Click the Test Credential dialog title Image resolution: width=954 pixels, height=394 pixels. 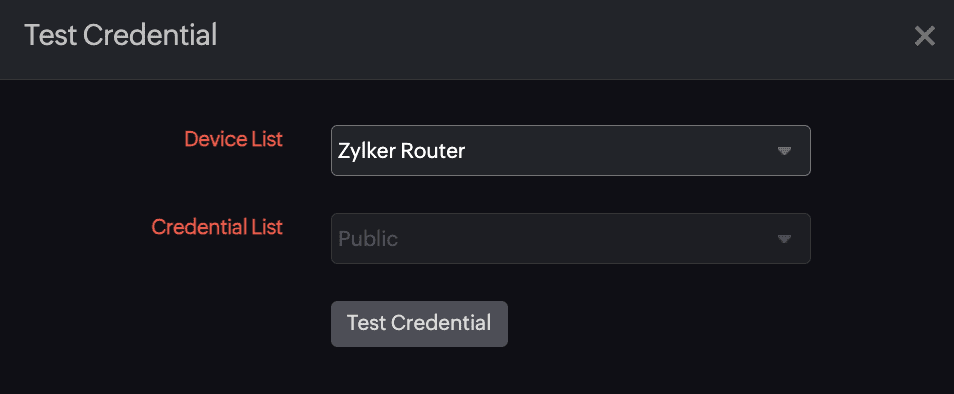(x=120, y=35)
